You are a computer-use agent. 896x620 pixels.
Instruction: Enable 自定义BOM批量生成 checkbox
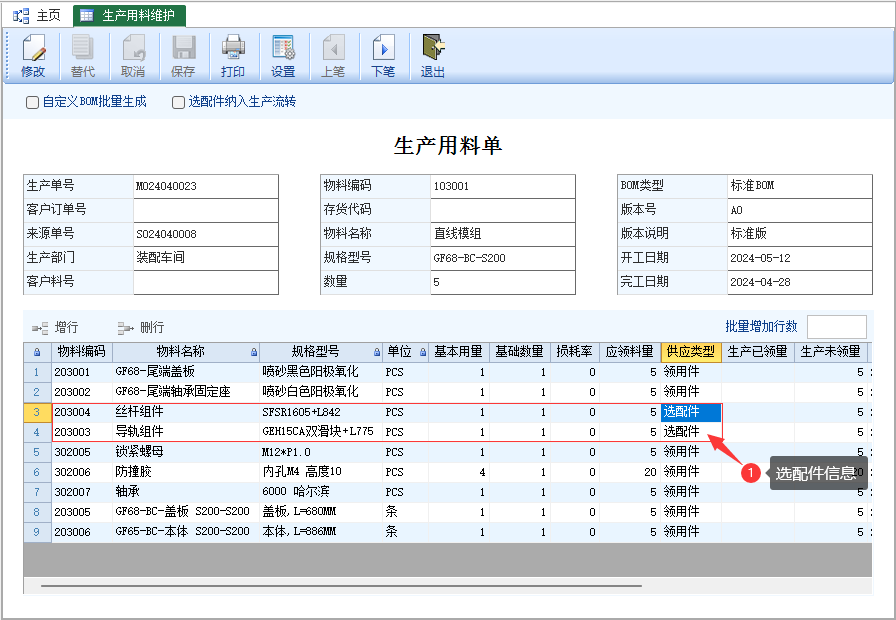click(x=33, y=102)
